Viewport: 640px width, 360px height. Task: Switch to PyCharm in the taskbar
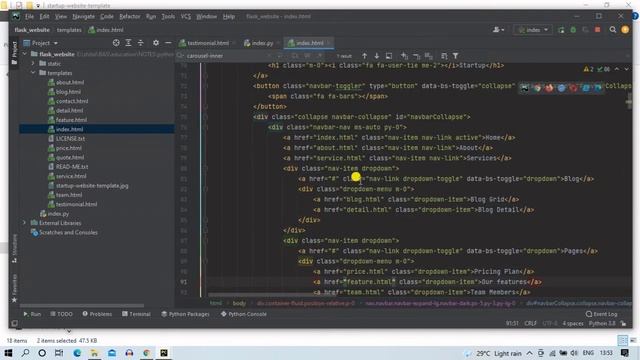pyautogui.click(x=164, y=353)
